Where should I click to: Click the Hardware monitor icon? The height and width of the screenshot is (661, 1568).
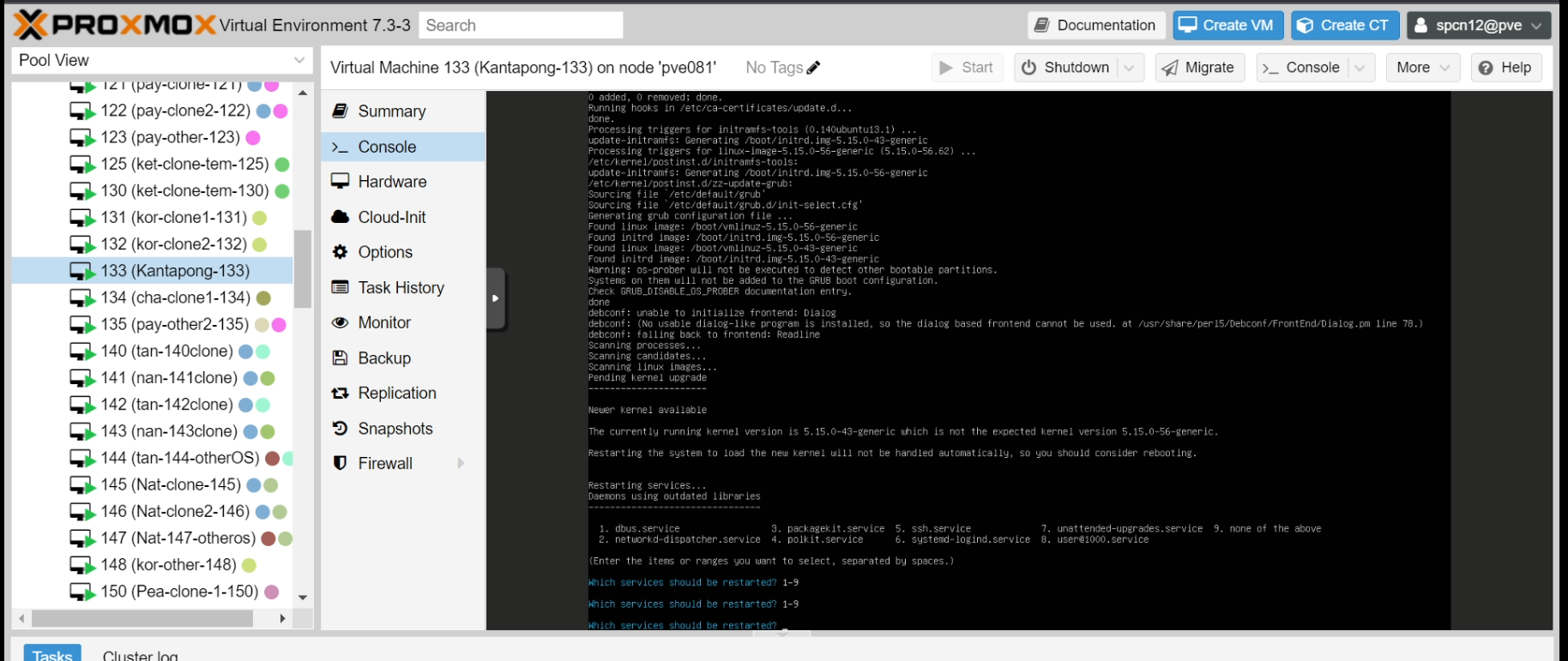[x=341, y=181]
